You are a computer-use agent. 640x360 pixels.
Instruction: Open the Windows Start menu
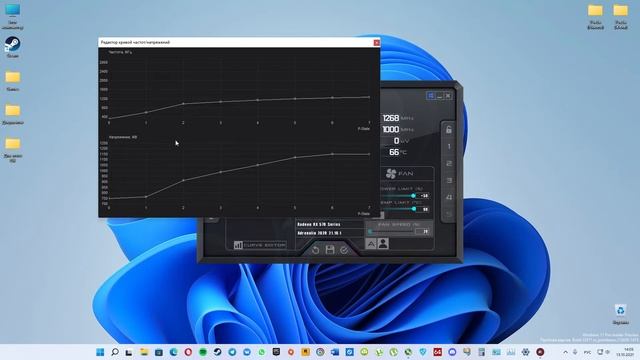(x=100, y=352)
